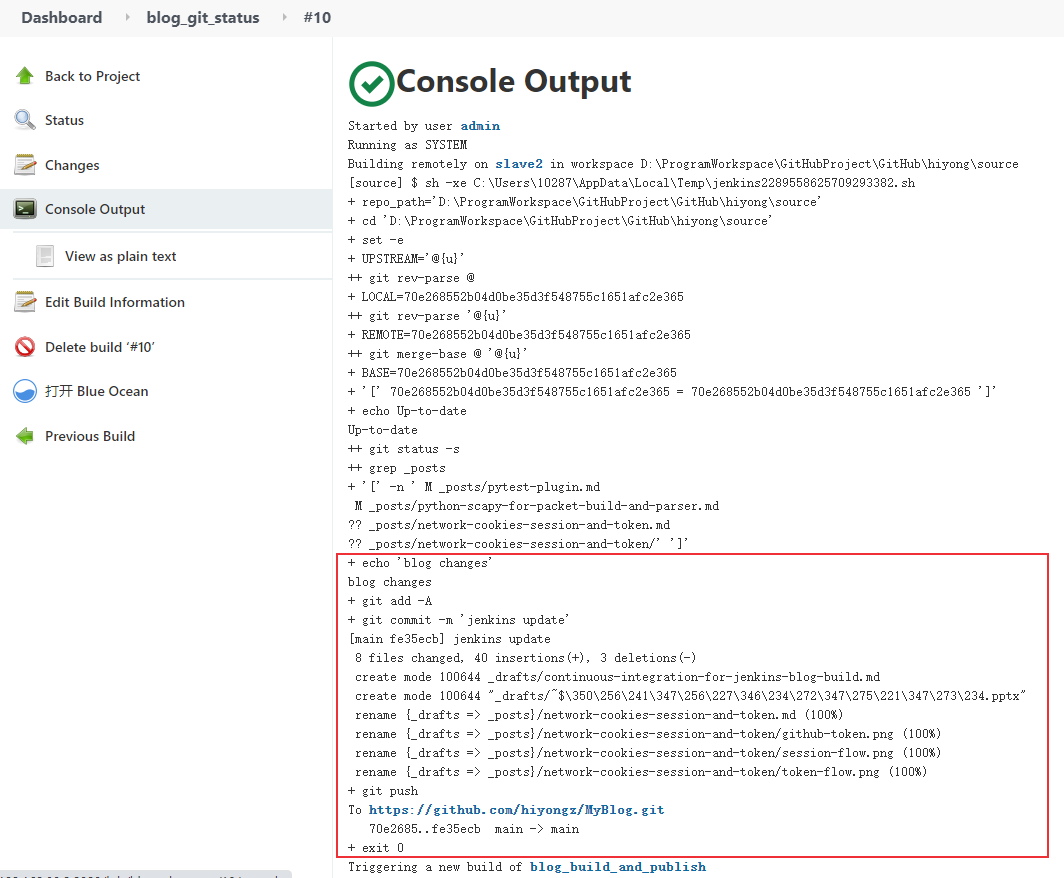The width and height of the screenshot is (1064, 878).
Task: Click the Console Output heading
Action: click(514, 81)
